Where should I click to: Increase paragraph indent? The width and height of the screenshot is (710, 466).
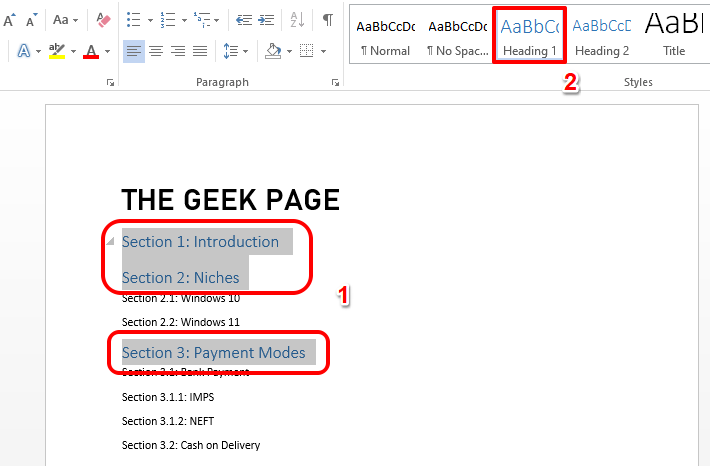[x=266, y=20]
